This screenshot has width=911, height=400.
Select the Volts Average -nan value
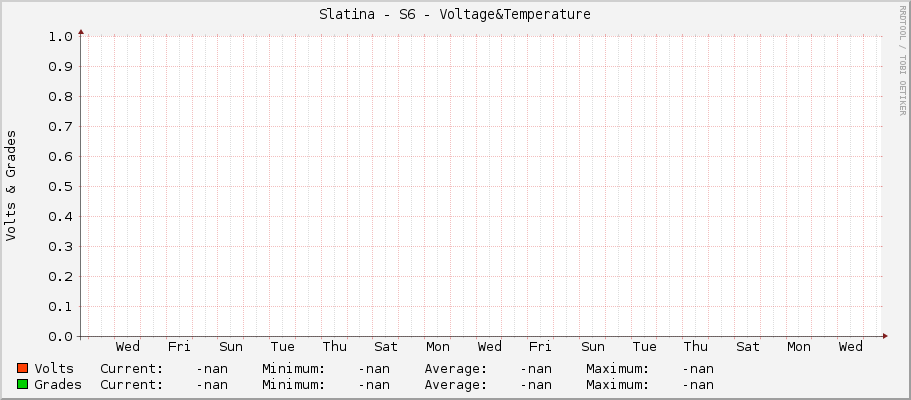coord(536,369)
